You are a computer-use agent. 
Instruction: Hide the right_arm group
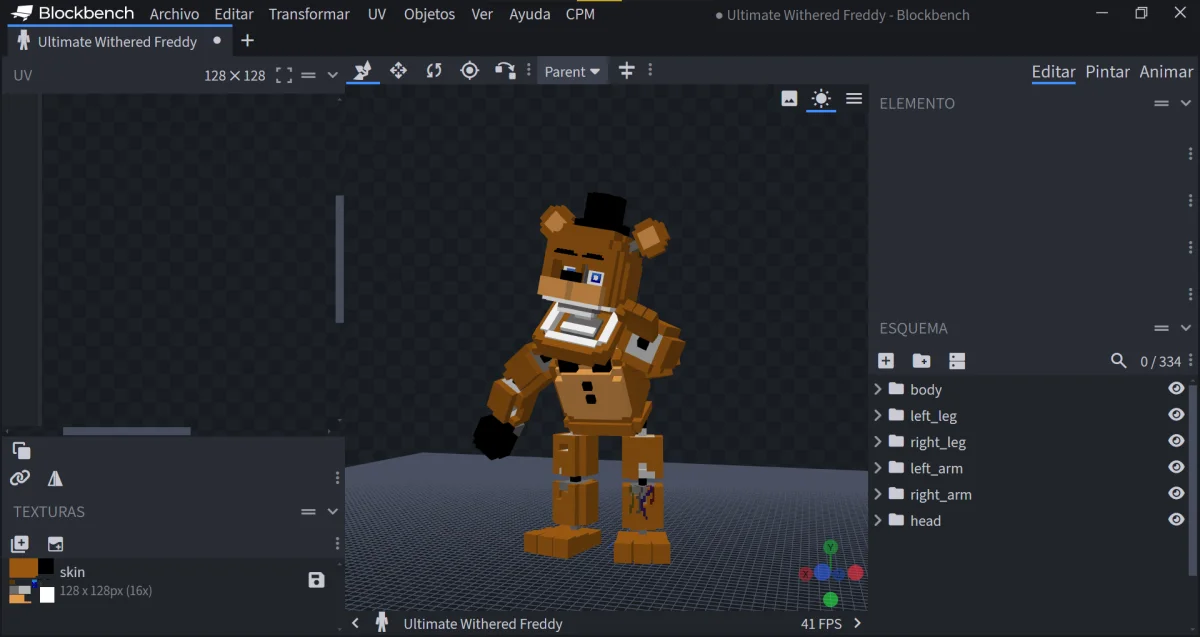1176,493
